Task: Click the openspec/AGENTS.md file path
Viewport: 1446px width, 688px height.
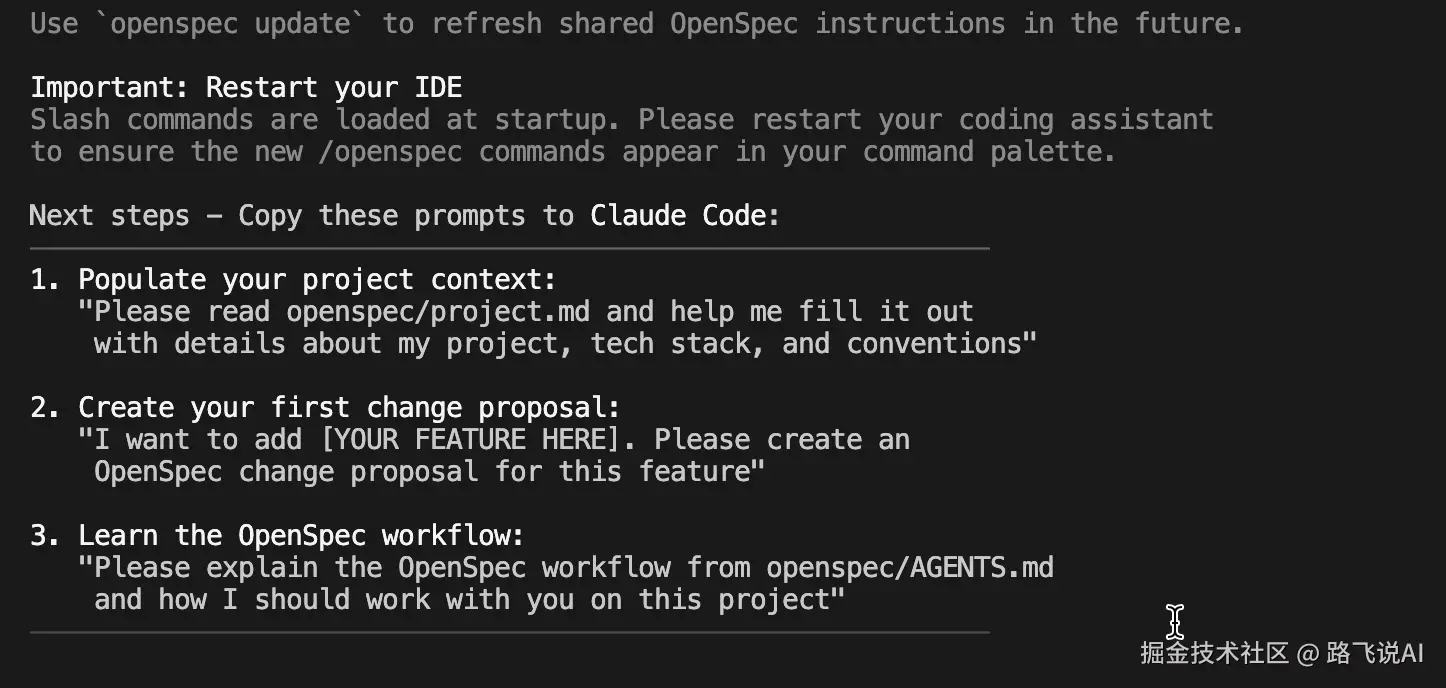Action: coord(910,568)
